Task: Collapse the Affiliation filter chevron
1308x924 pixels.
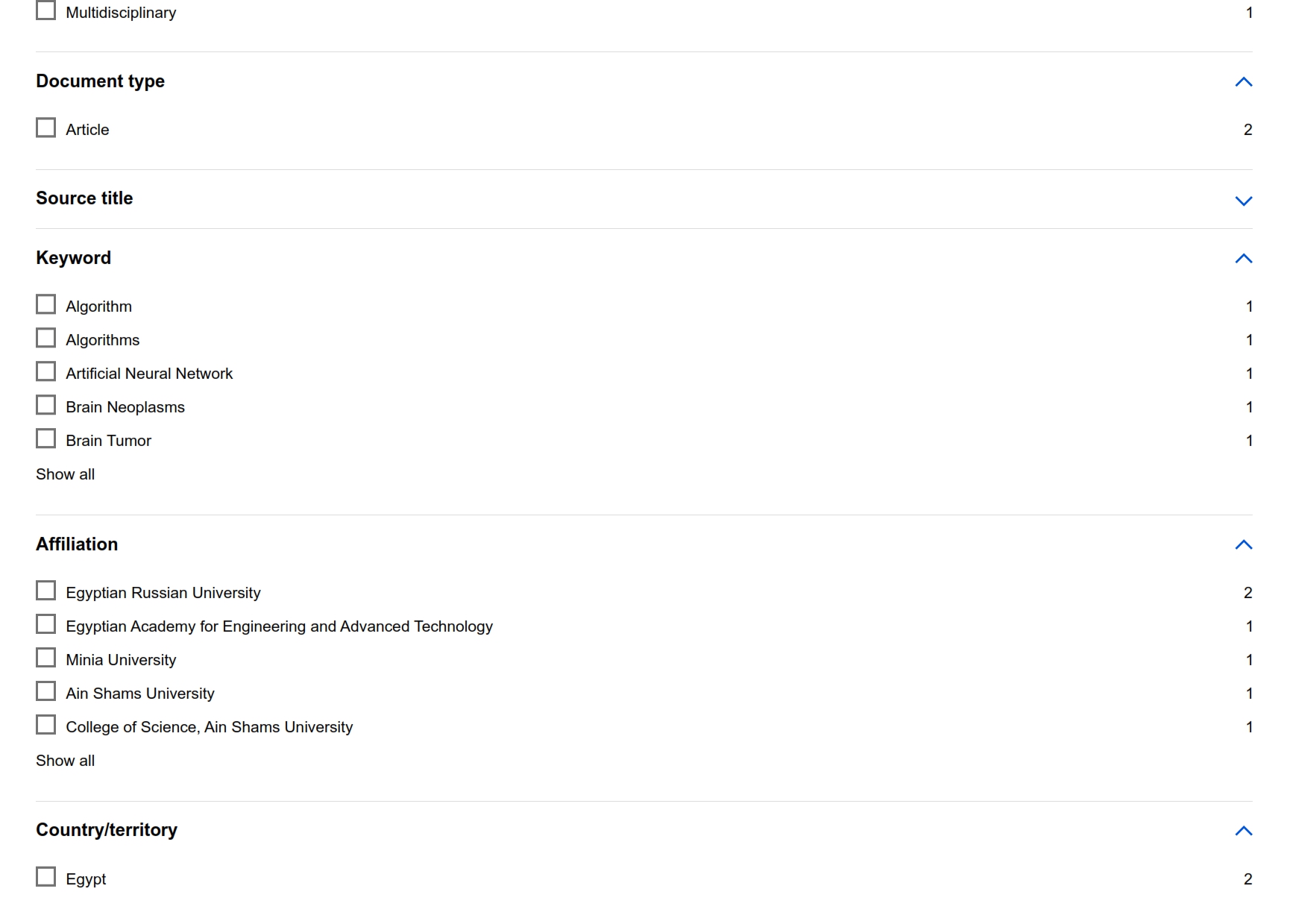Action: 1243,545
